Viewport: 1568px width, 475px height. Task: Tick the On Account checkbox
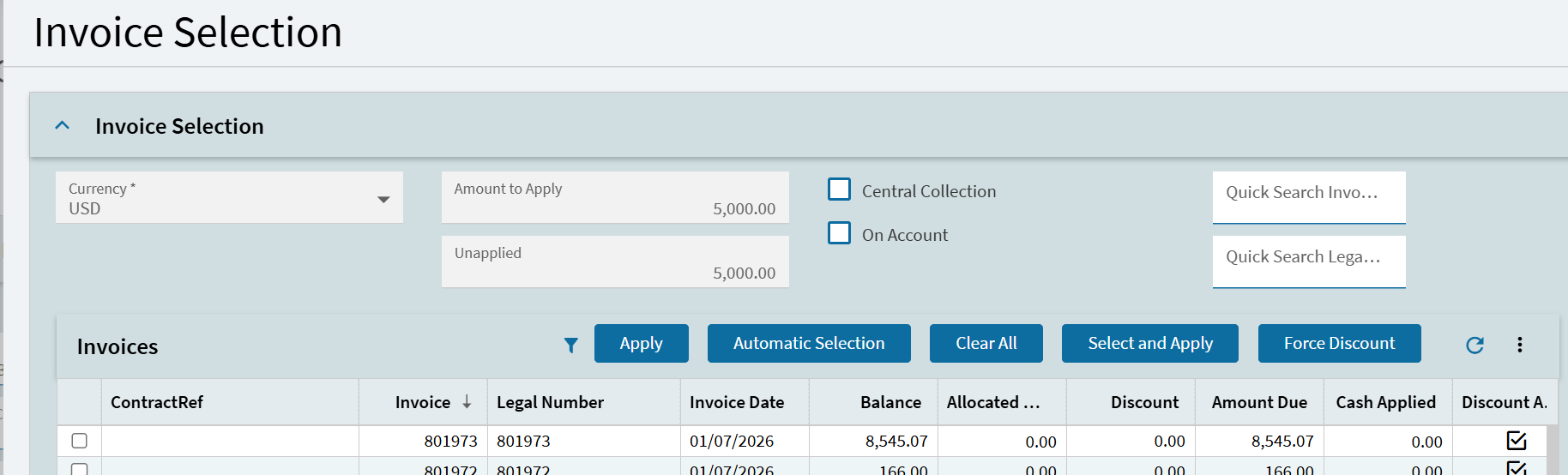coord(839,233)
